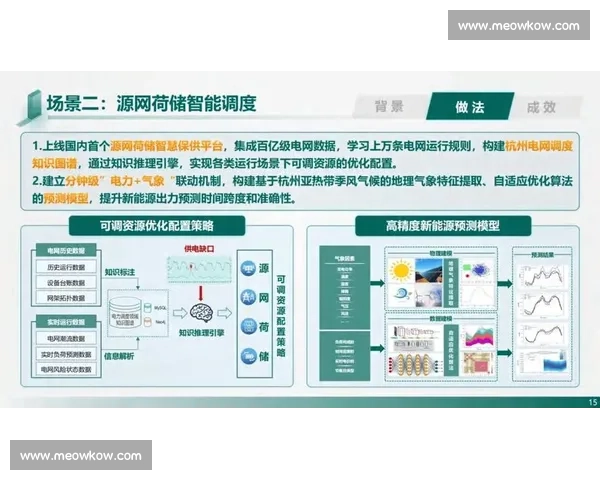
Task: Click the blue 网 circle icon
Action: click(x=248, y=297)
